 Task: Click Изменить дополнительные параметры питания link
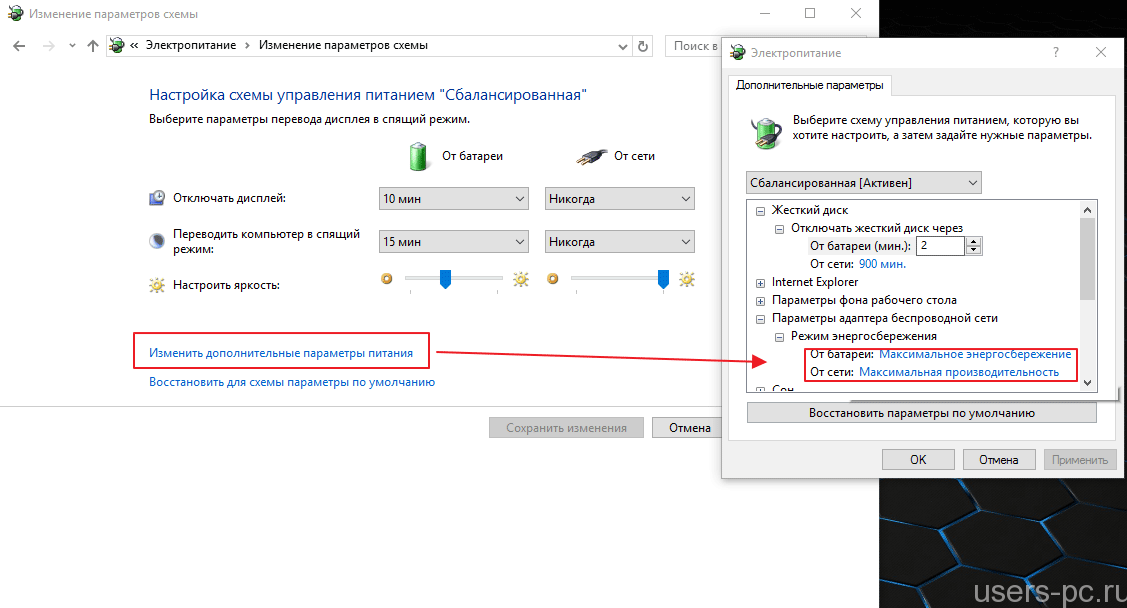pyautogui.click(x=281, y=353)
